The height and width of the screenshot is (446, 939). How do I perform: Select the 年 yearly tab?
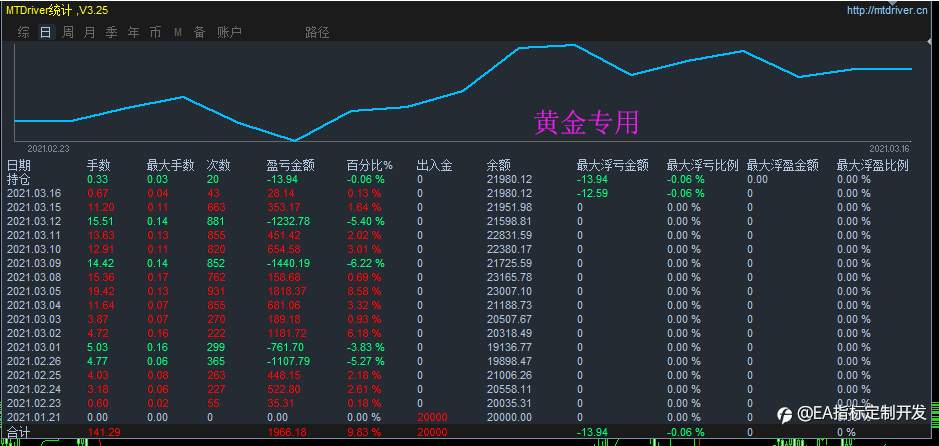point(134,32)
